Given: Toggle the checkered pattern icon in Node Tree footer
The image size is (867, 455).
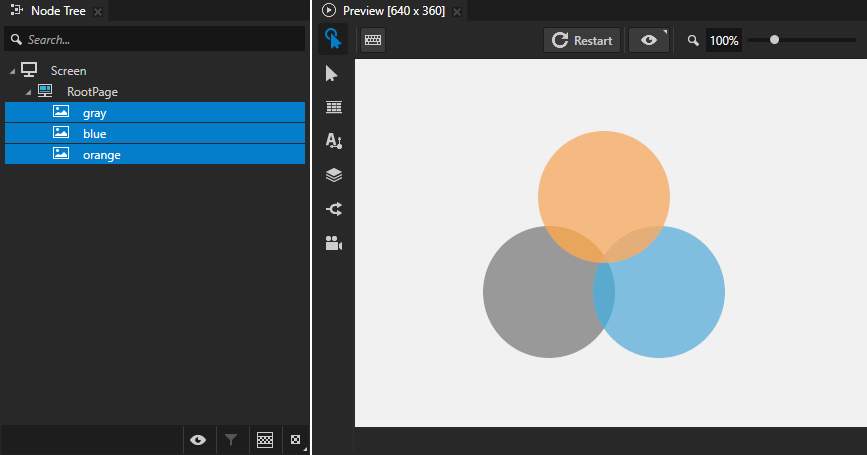Looking at the screenshot, I should (265, 439).
